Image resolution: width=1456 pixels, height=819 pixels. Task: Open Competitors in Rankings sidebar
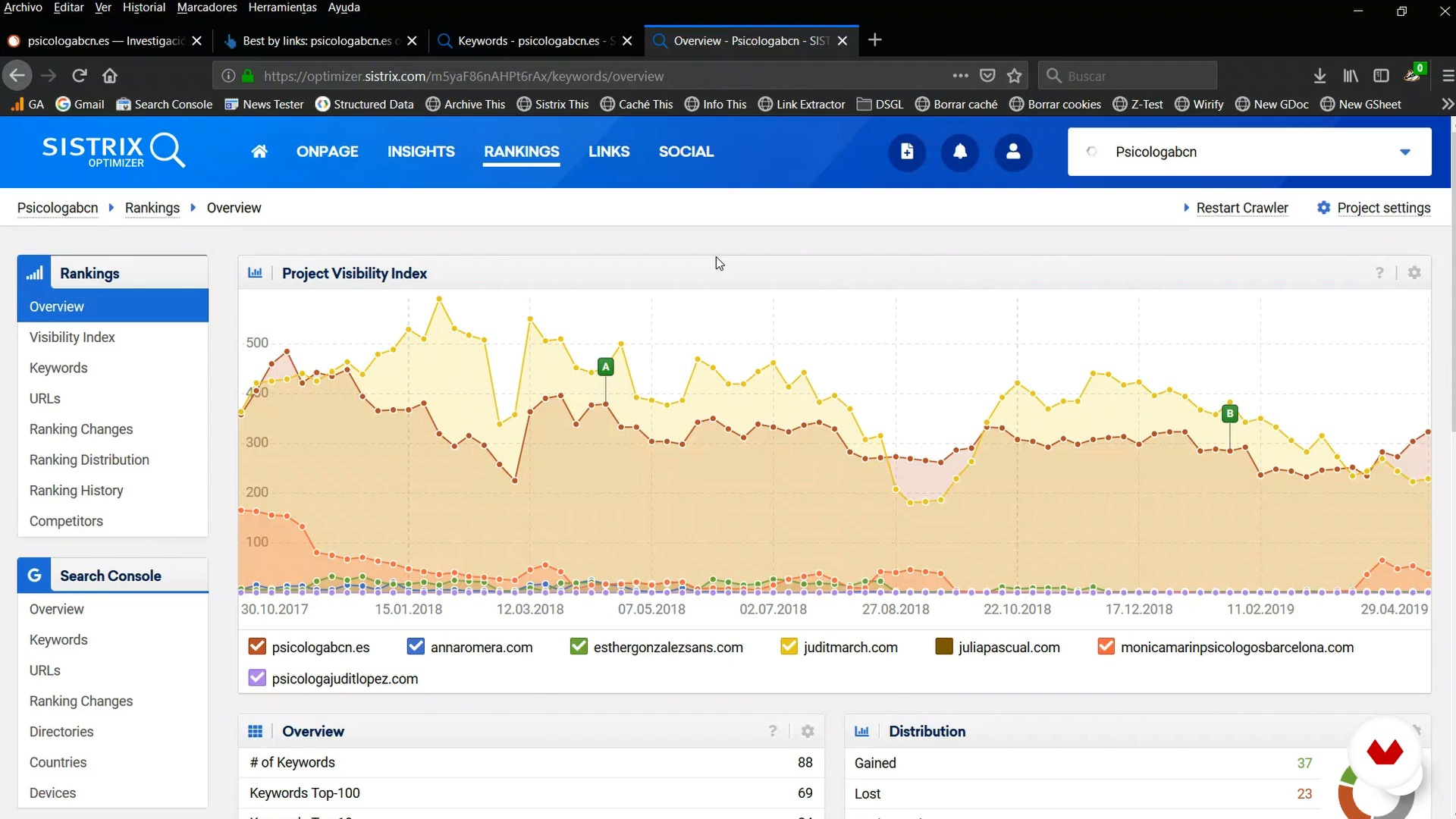point(66,521)
